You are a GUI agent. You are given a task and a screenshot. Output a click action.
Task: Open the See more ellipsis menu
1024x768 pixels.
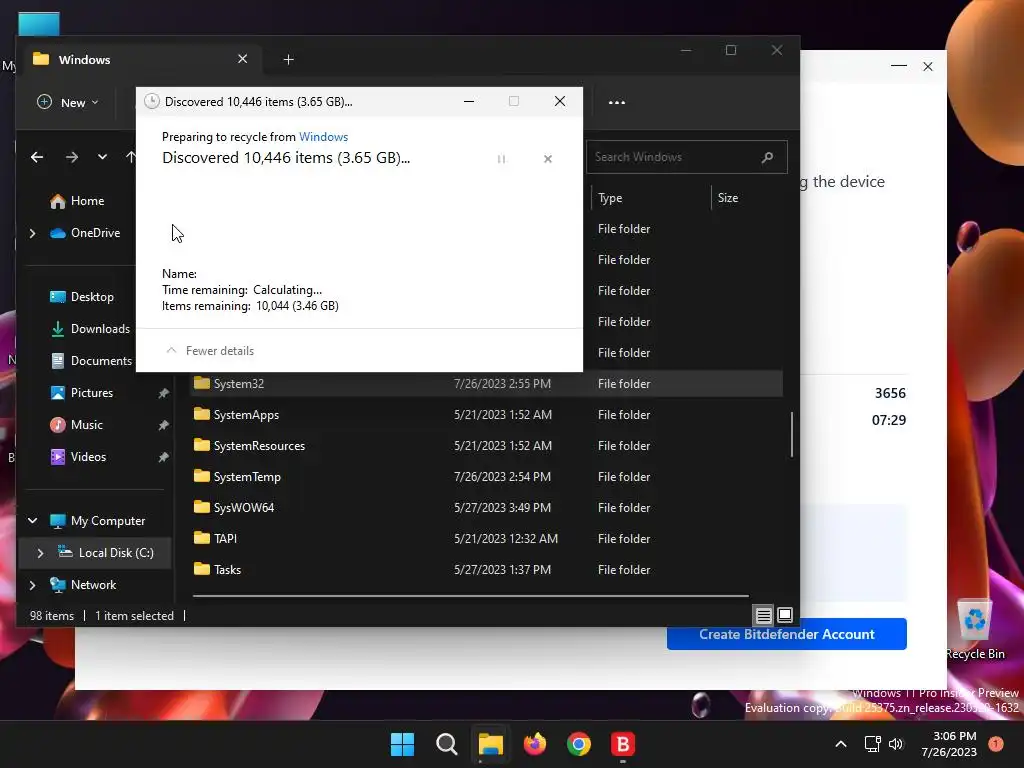pos(616,103)
